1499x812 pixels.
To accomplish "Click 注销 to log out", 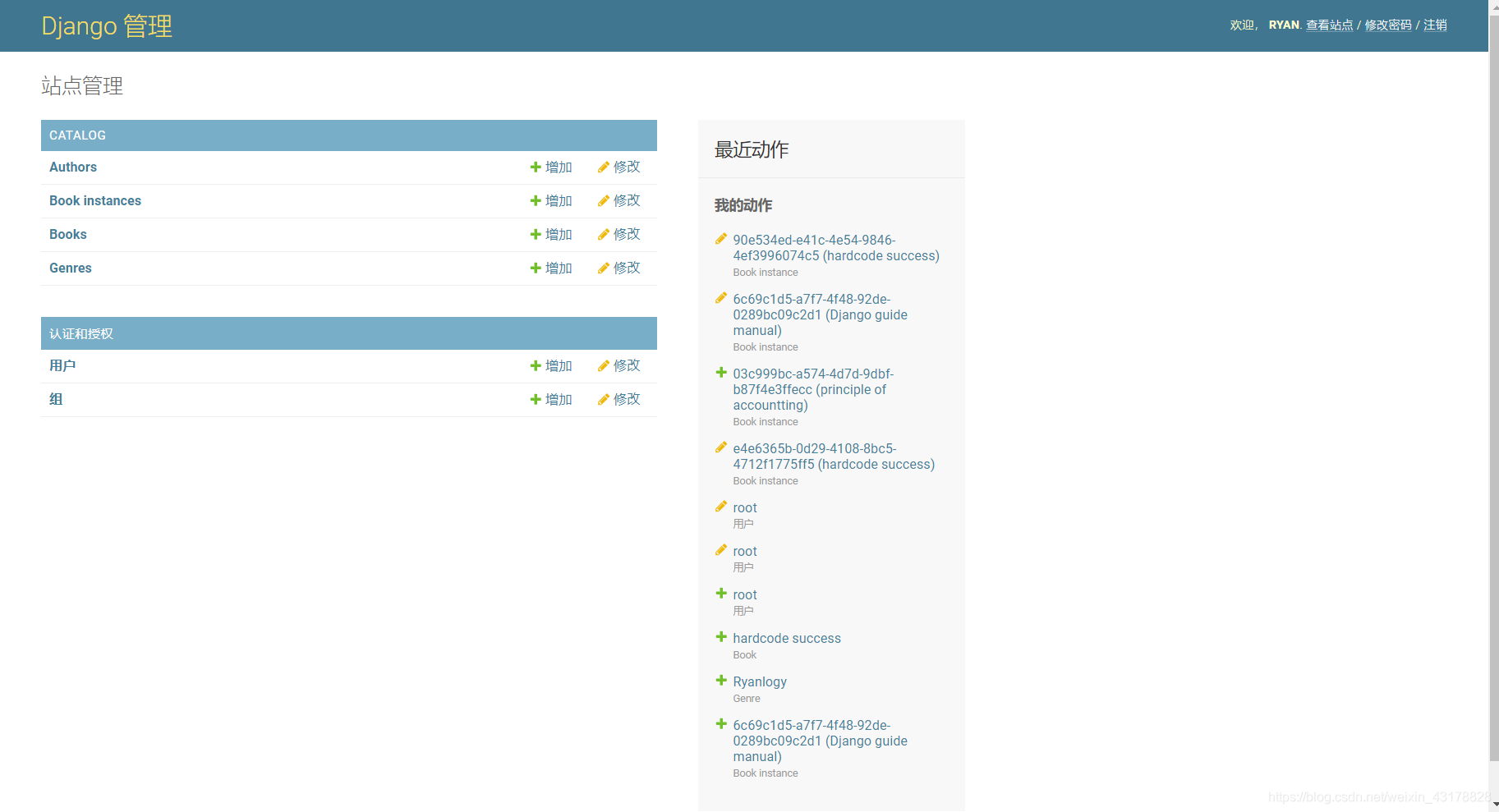I will coord(1435,25).
